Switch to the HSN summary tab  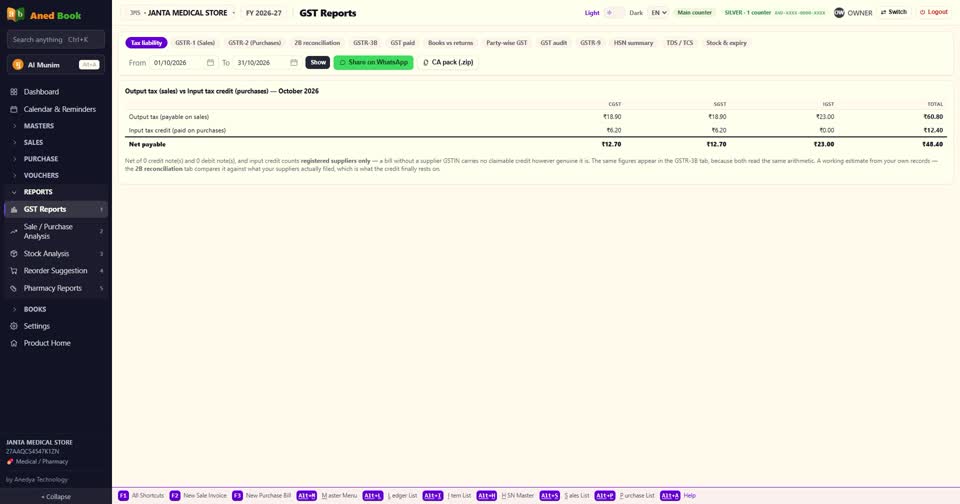(x=634, y=43)
